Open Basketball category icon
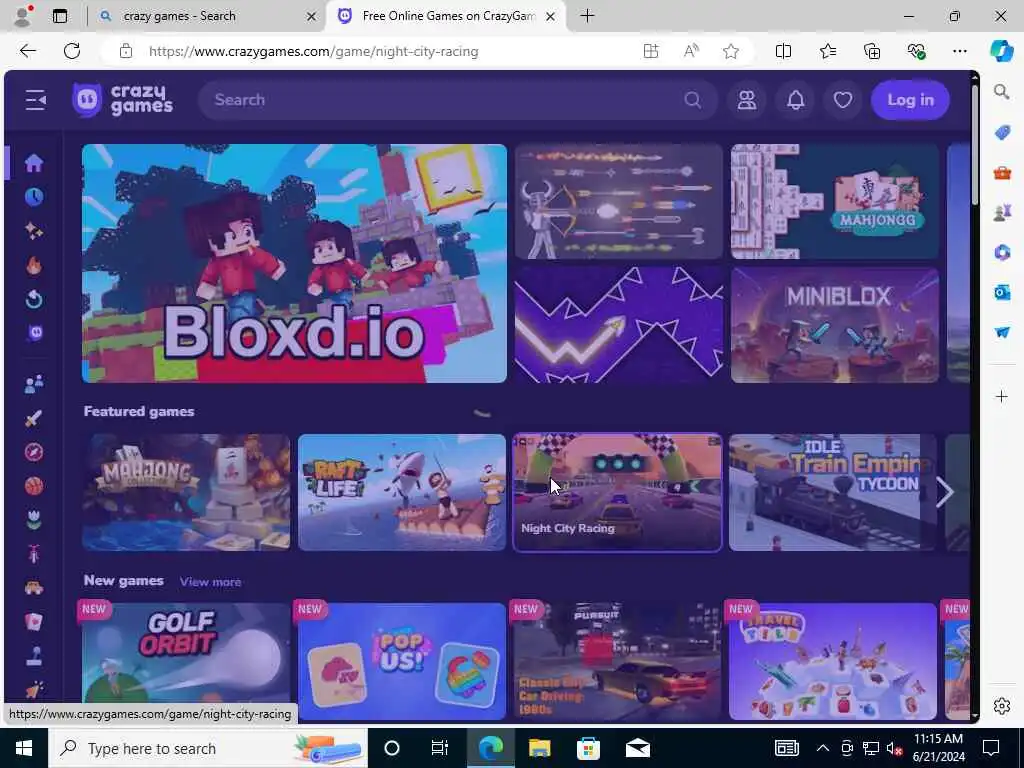 tap(34, 486)
